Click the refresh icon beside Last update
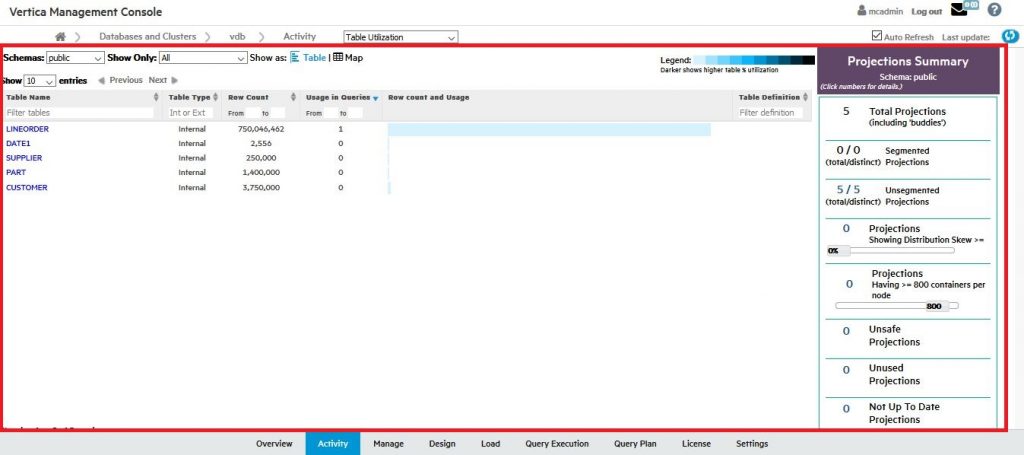The width and height of the screenshot is (1024, 455). (x=1009, y=37)
